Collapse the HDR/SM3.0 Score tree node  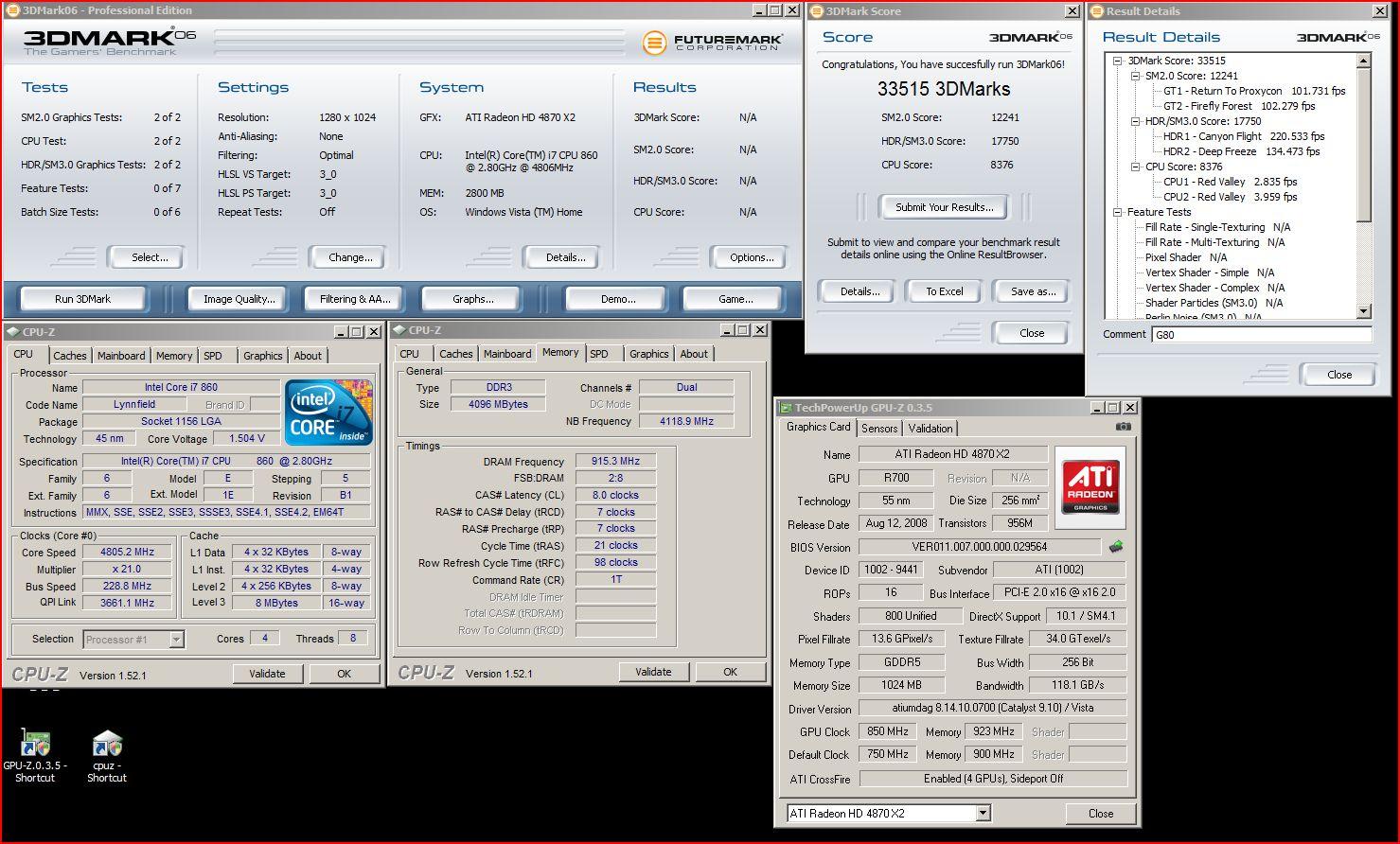click(x=1135, y=121)
